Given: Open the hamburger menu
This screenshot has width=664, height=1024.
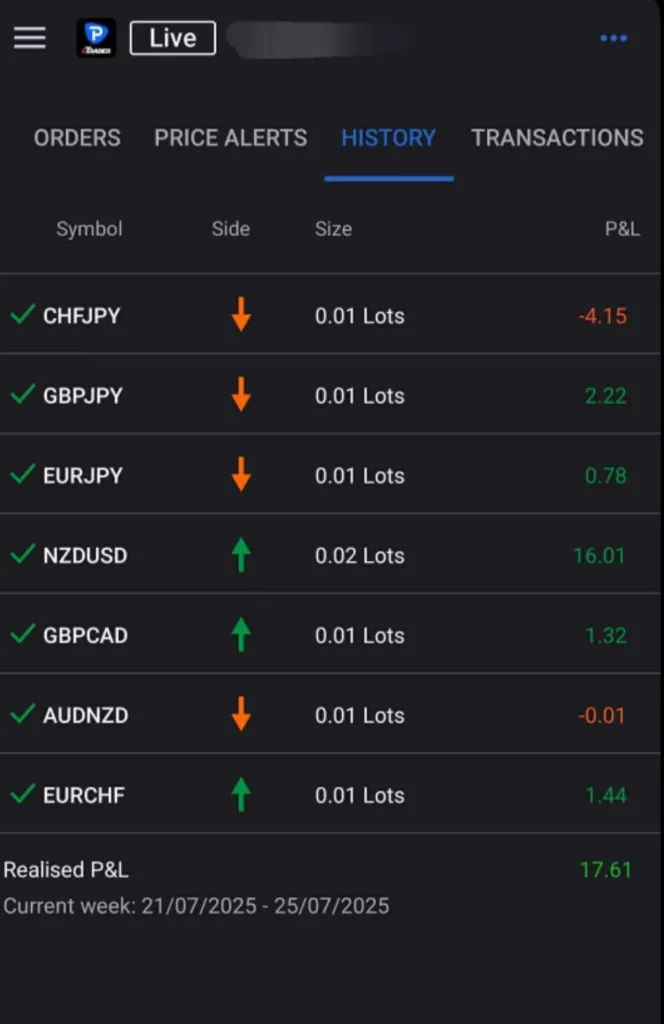Looking at the screenshot, I should [x=30, y=38].
